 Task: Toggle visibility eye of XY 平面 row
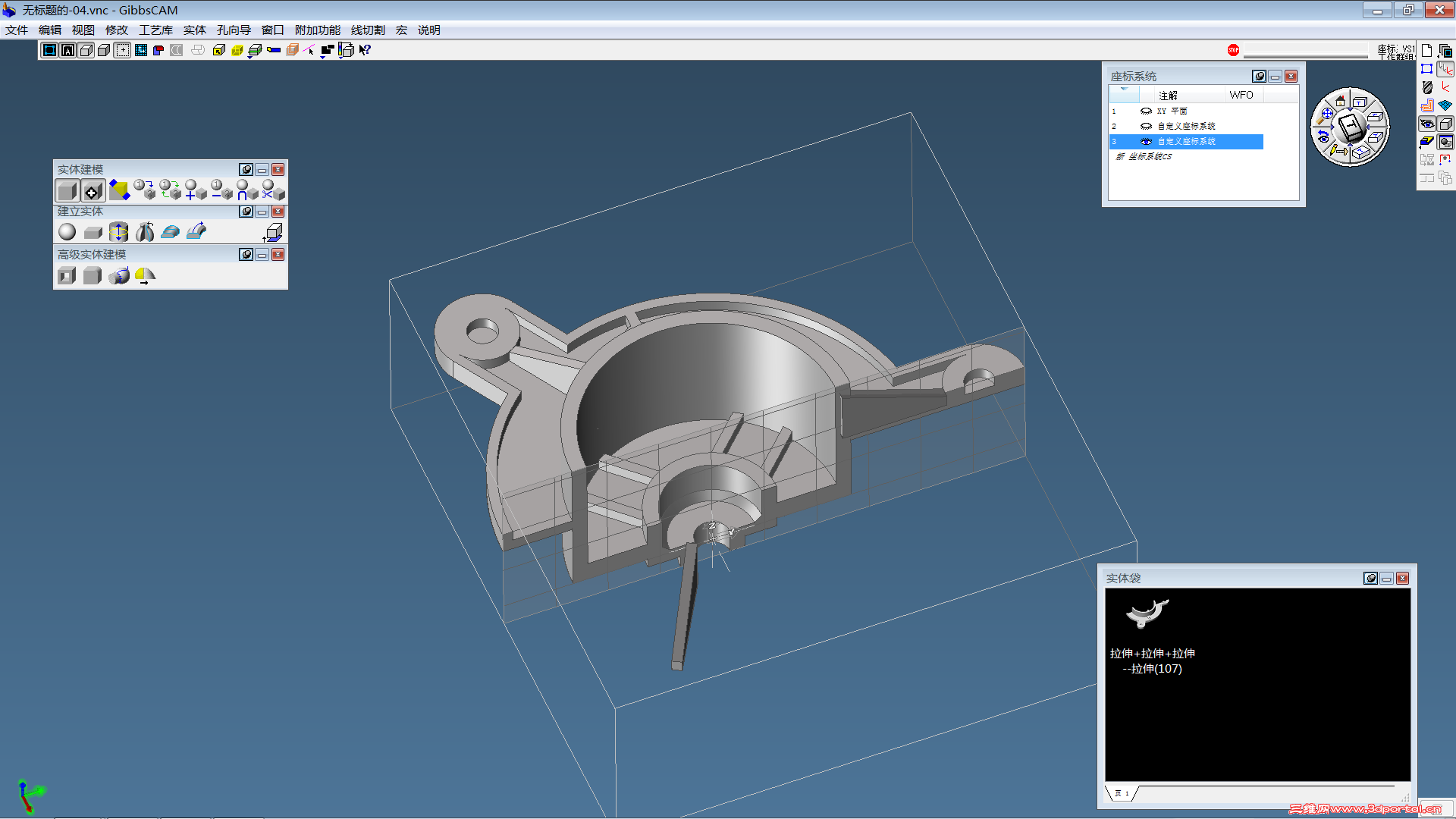(x=1146, y=111)
